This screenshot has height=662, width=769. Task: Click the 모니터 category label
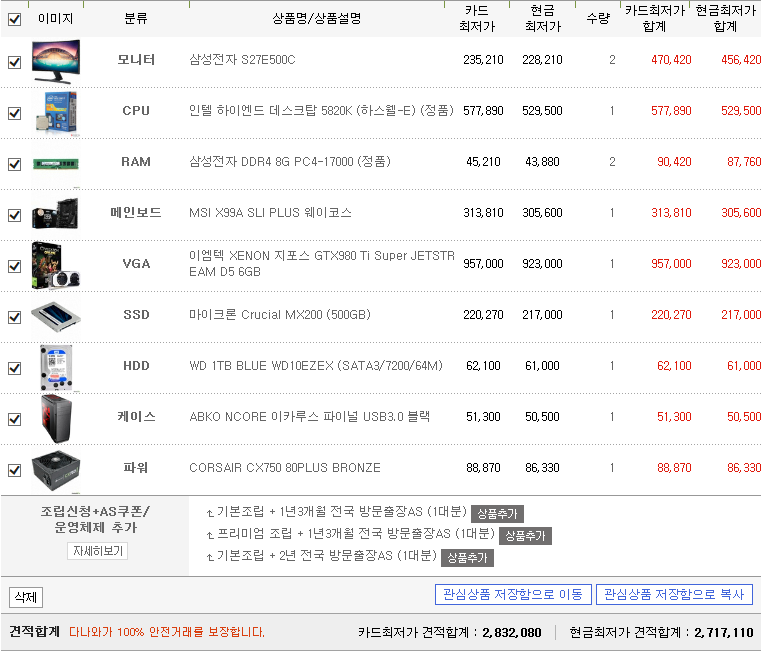(136, 60)
